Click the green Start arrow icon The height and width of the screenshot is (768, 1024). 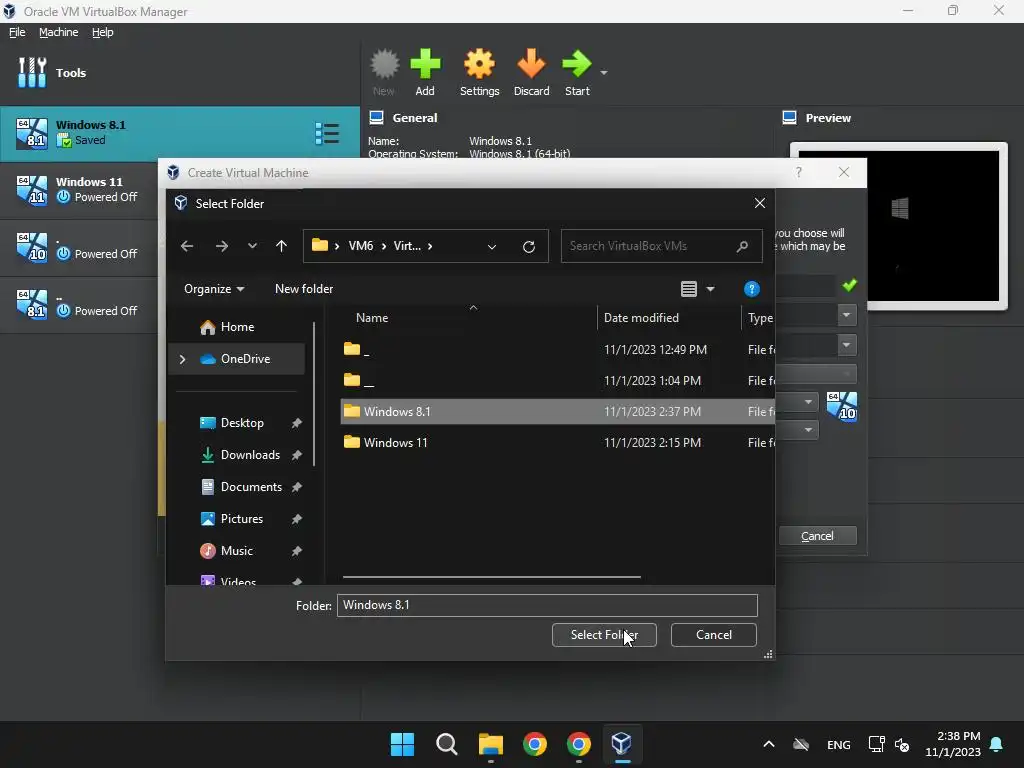[x=577, y=65]
